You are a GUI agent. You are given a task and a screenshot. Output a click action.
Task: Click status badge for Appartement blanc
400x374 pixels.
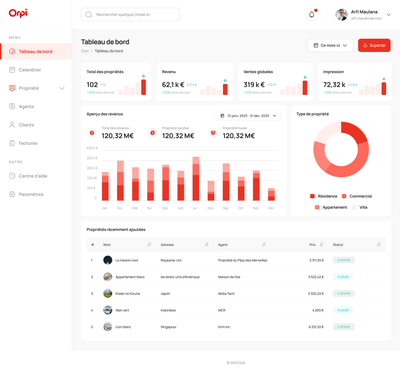tap(343, 277)
